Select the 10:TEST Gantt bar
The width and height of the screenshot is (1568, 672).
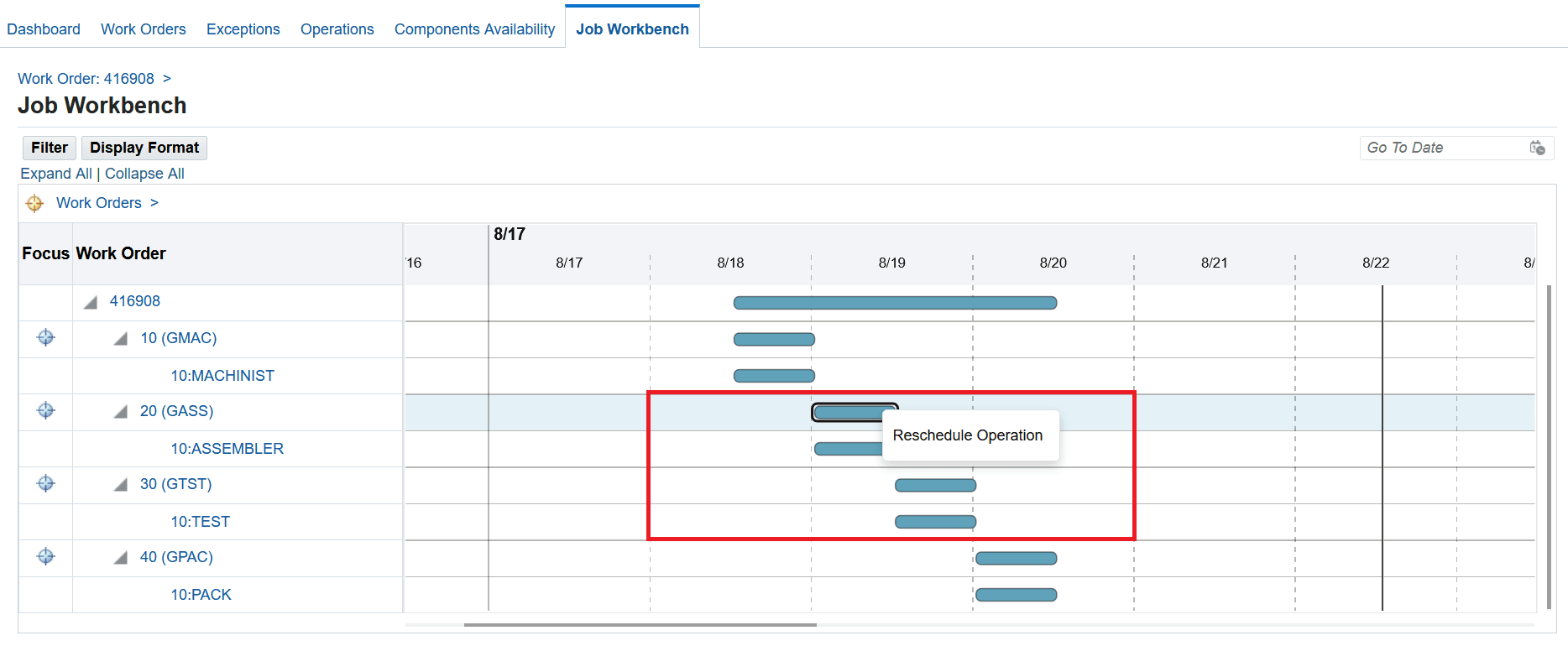(x=935, y=522)
